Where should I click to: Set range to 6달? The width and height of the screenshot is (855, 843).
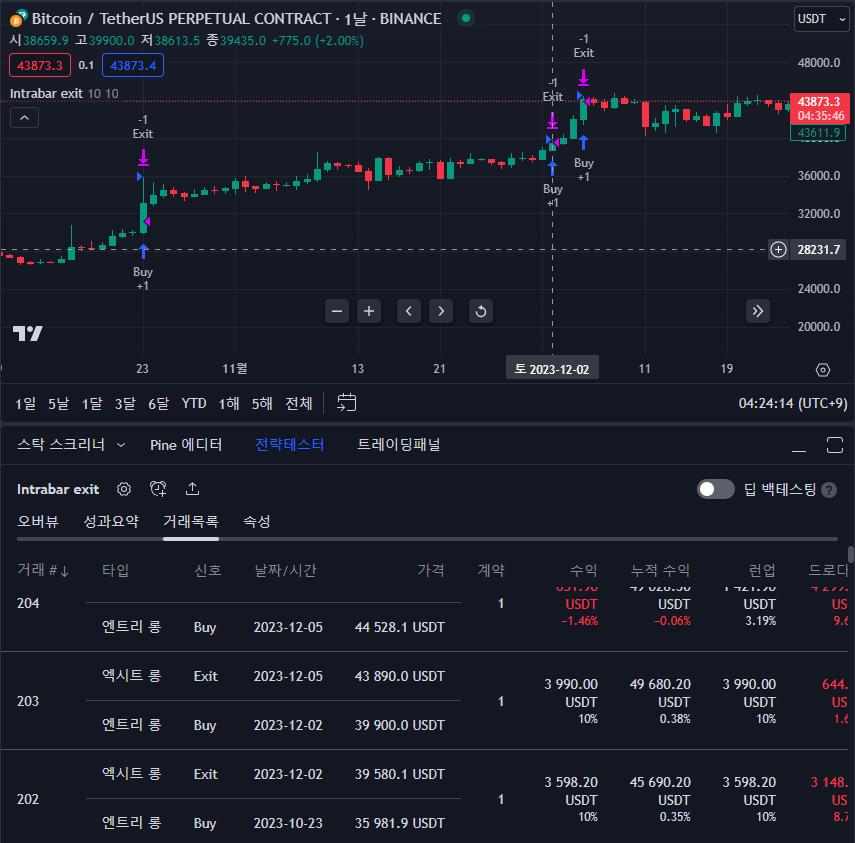tap(159, 404)
